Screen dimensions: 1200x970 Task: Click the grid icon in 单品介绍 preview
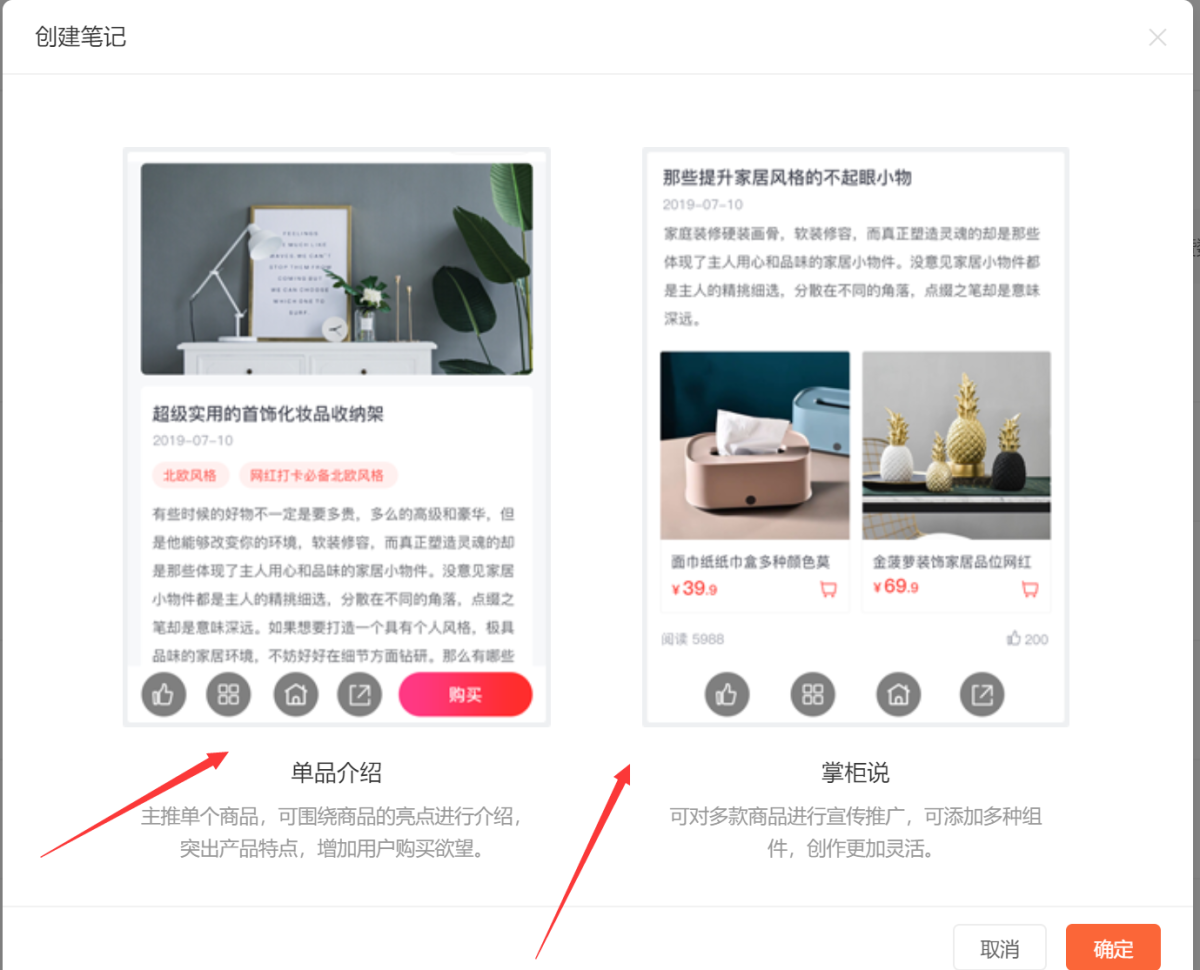(229, 695)
